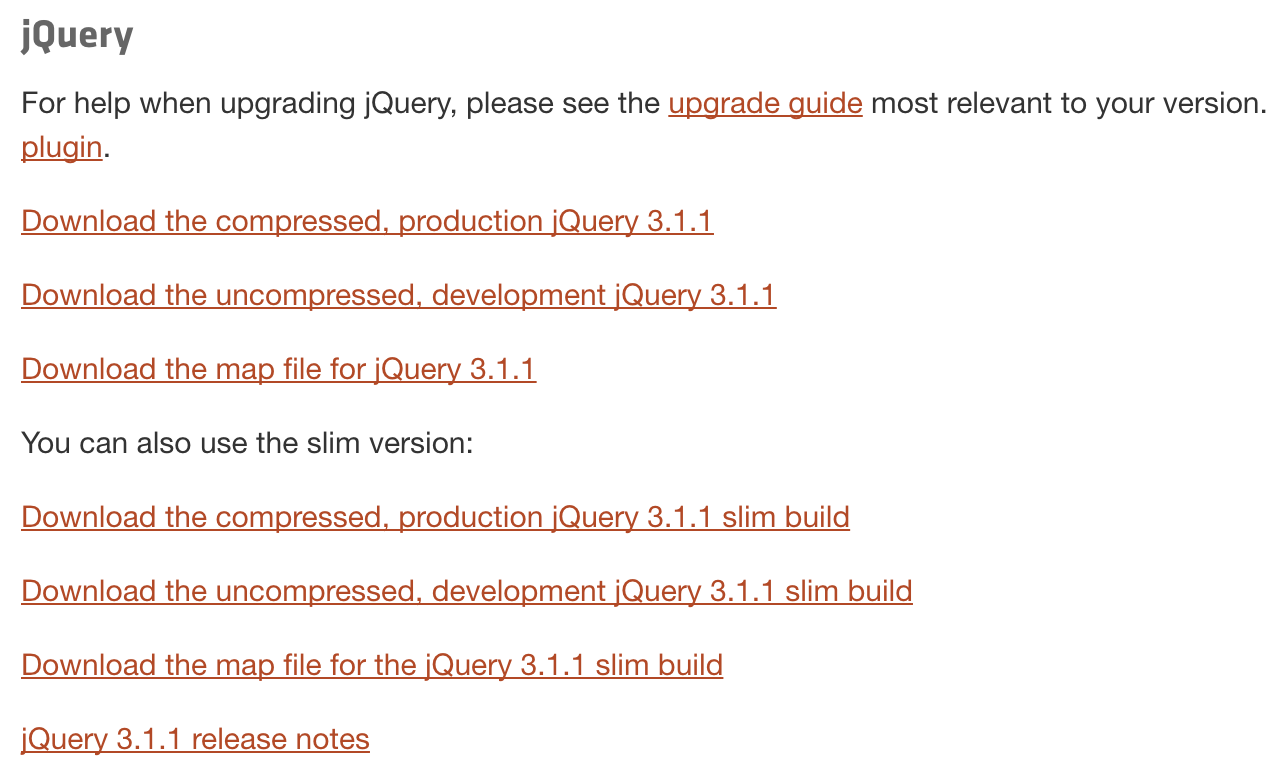Follow the plugin link
The height and width of the screenshot is (782, 1274).
point(61,147)
